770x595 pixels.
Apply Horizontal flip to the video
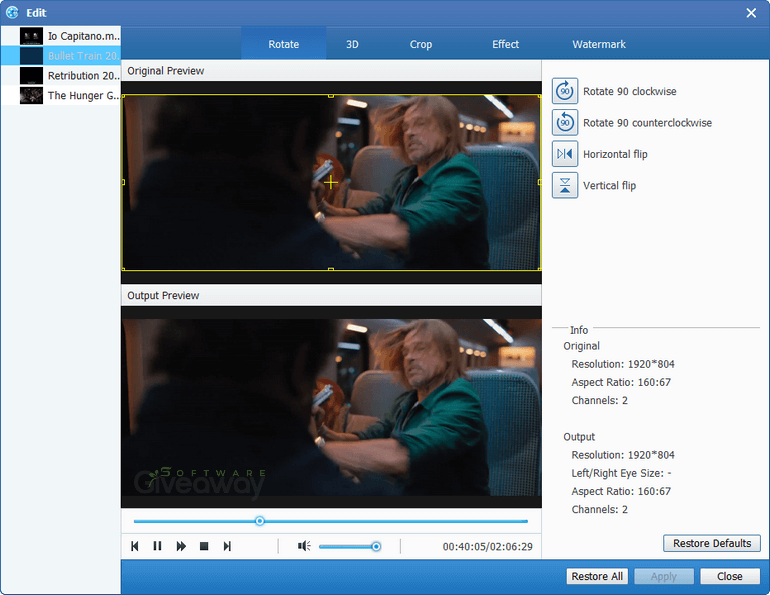(565, 154)
